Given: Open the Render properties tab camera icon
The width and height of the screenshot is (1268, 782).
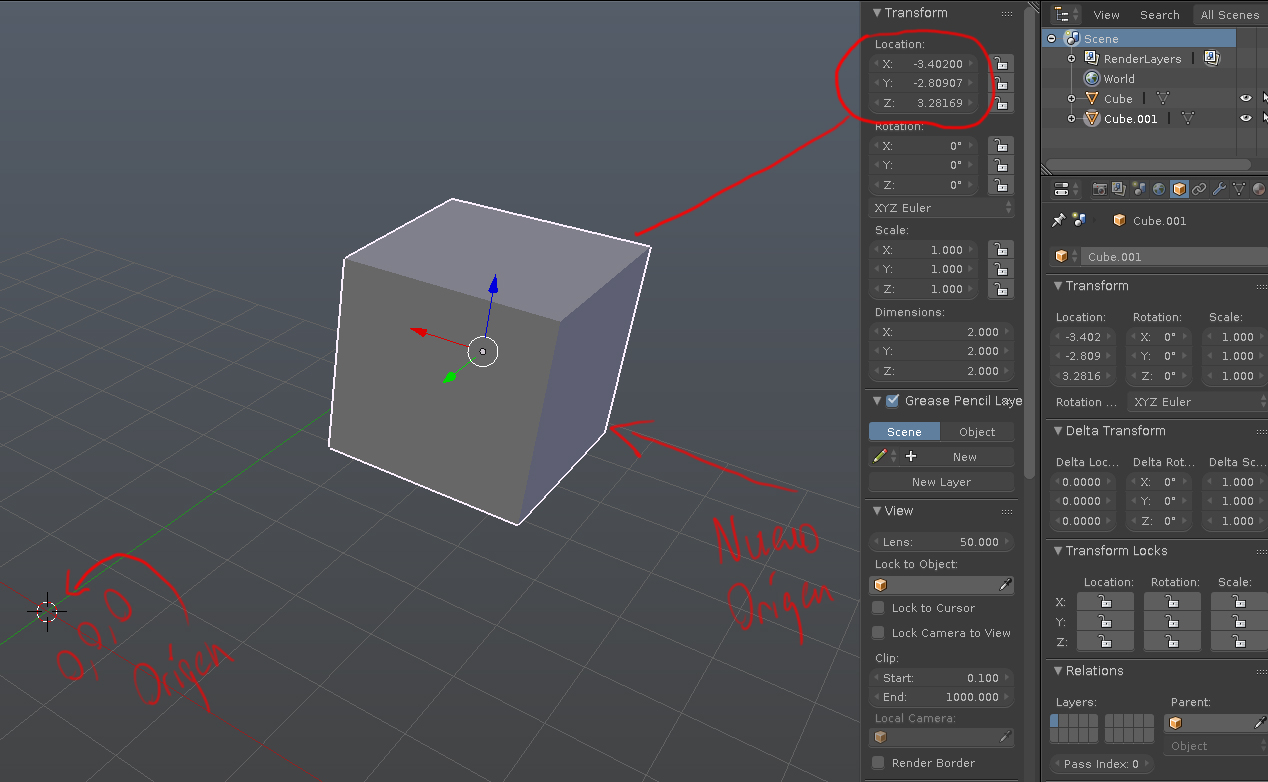Looking at the screenshot, I should pyautogui.click(x=1099, y=189).
